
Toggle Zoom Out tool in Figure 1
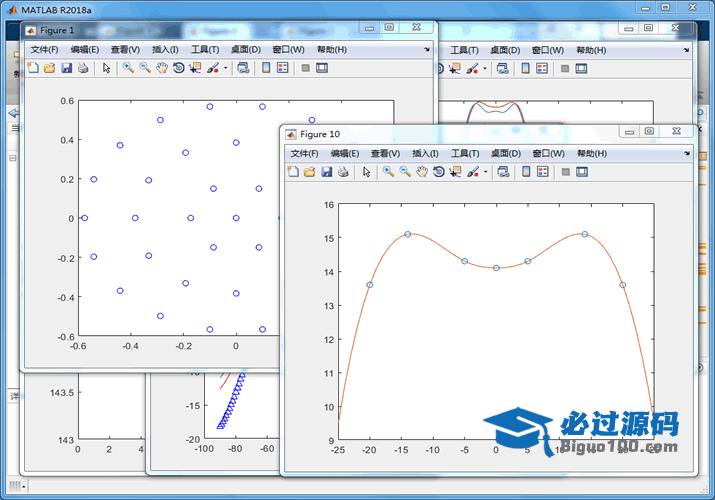pos(145,68)
